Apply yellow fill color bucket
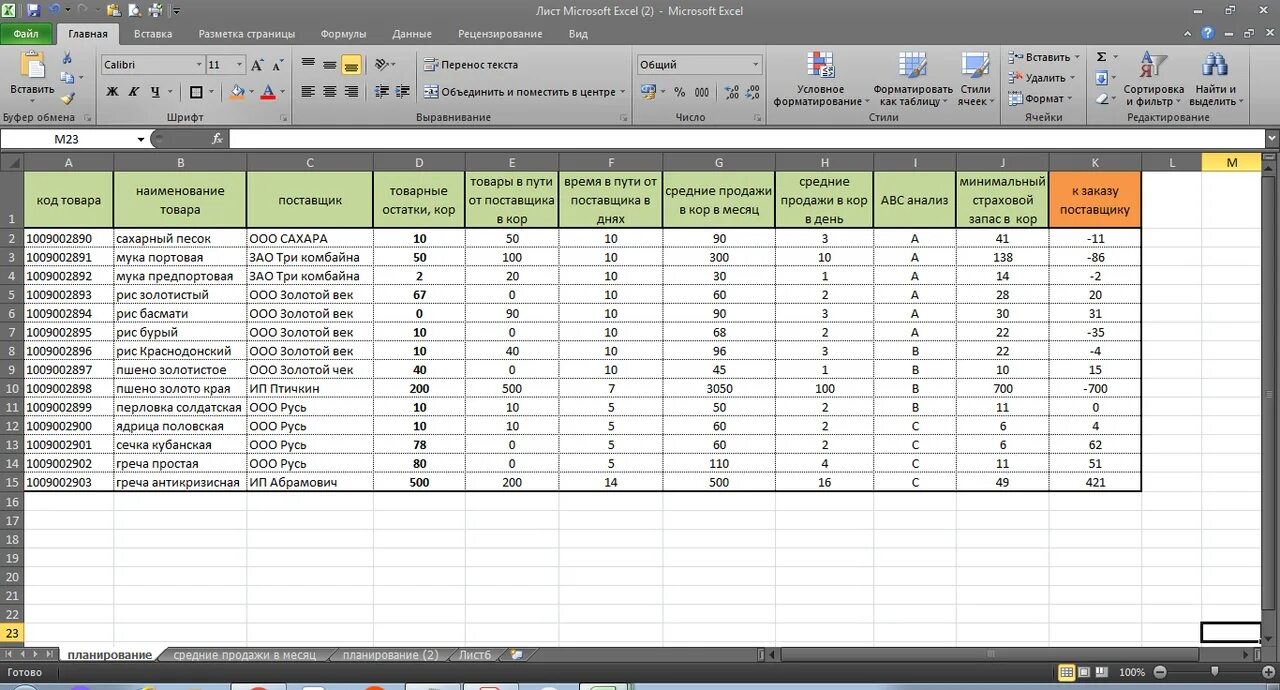The width and height of the screenshot is (1280, 690). pyautogui.click(x=236, y=92)
